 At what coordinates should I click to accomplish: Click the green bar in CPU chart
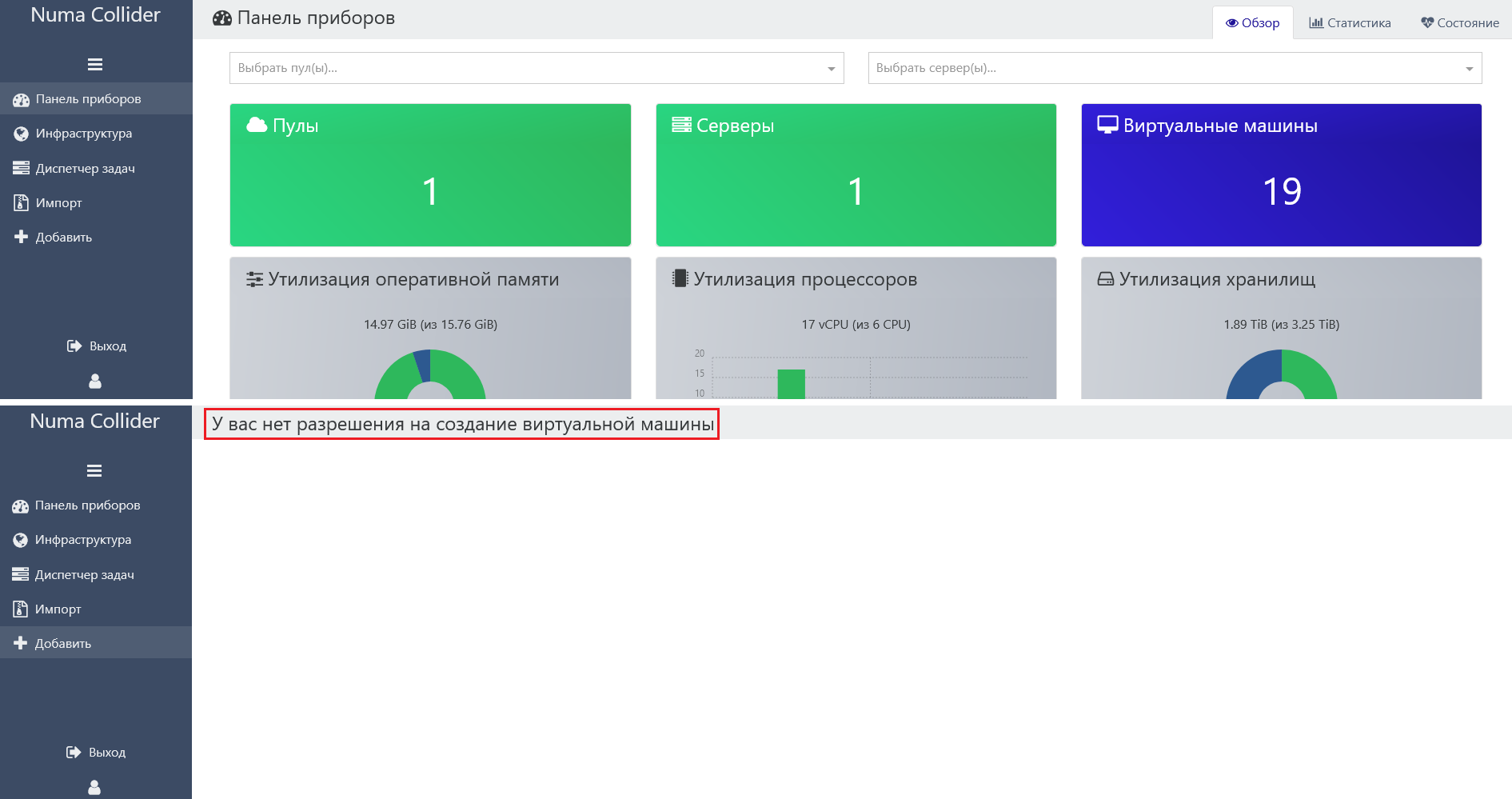point(791,384)
